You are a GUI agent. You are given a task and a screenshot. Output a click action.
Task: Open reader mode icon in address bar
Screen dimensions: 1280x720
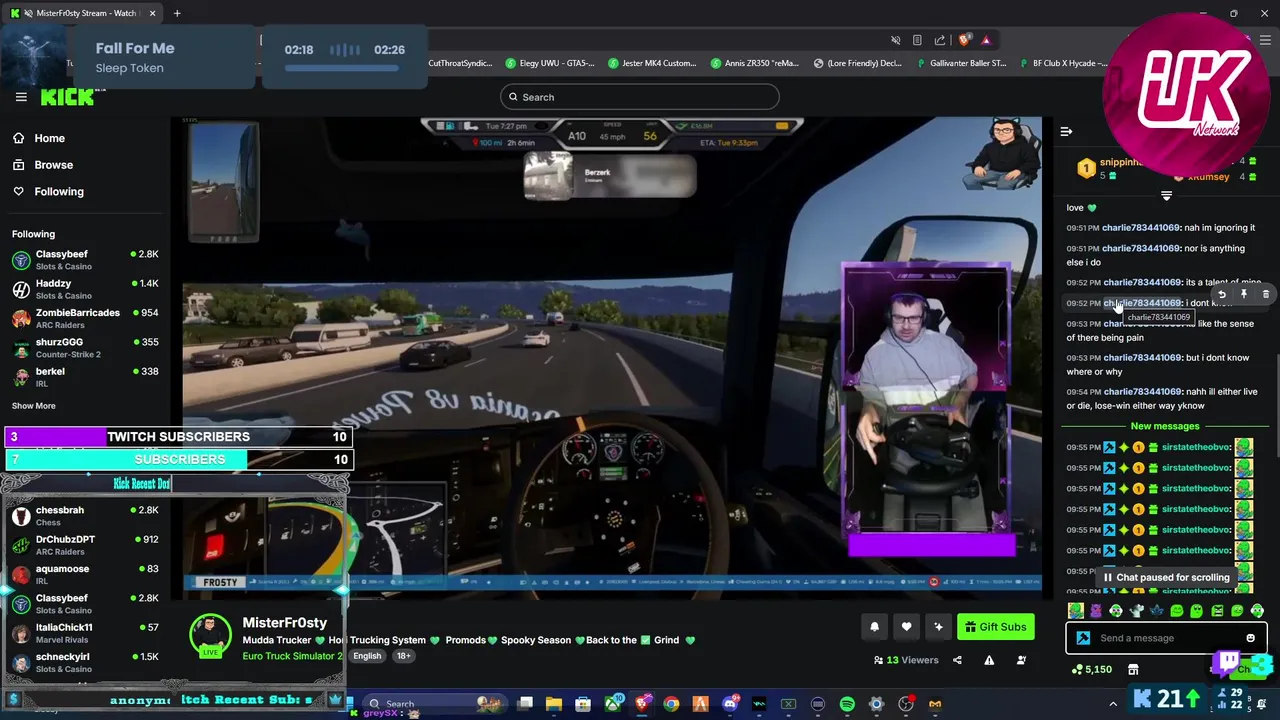click(x=917, y=40)
